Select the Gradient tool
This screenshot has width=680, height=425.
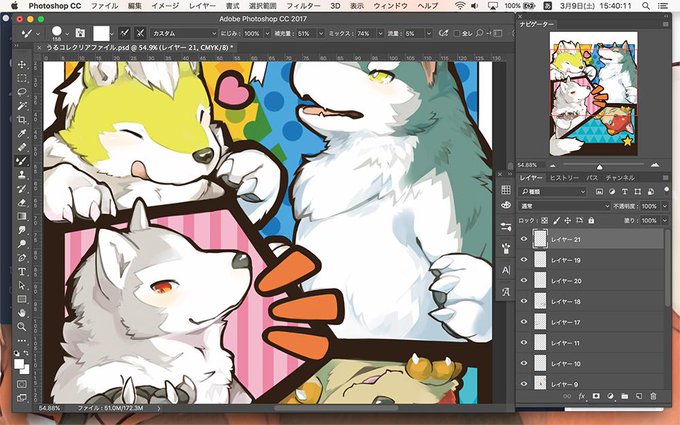(22, 216)
